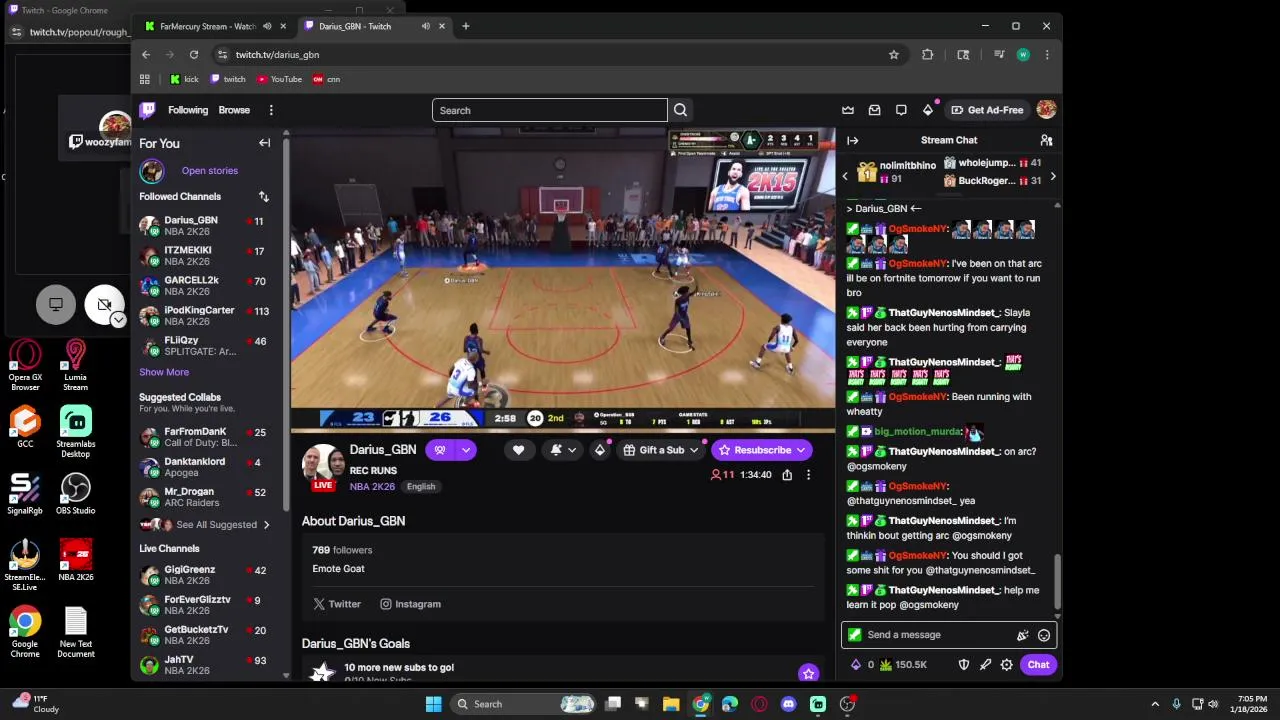Open notification bell dropdown
Viewport: 1280px width, 720px height.
point(563,450)
